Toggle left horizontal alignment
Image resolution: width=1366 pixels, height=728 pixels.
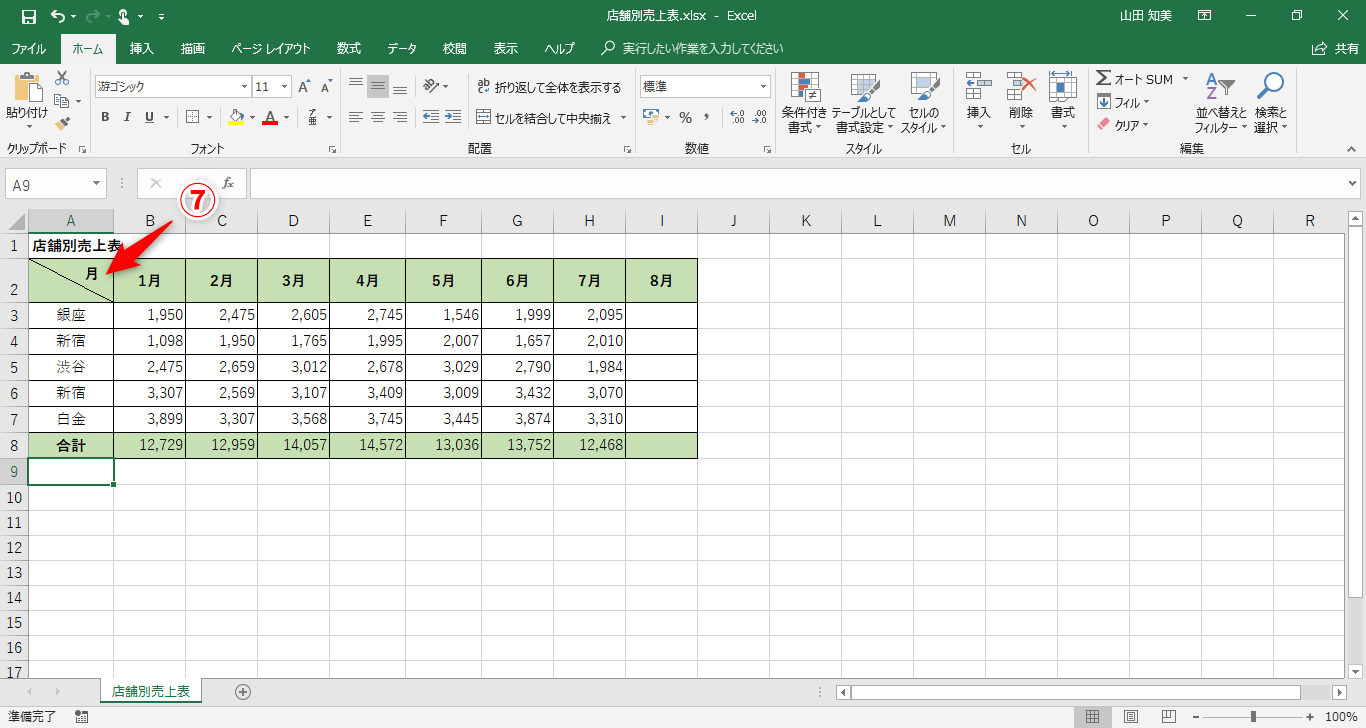coord(356,117)
